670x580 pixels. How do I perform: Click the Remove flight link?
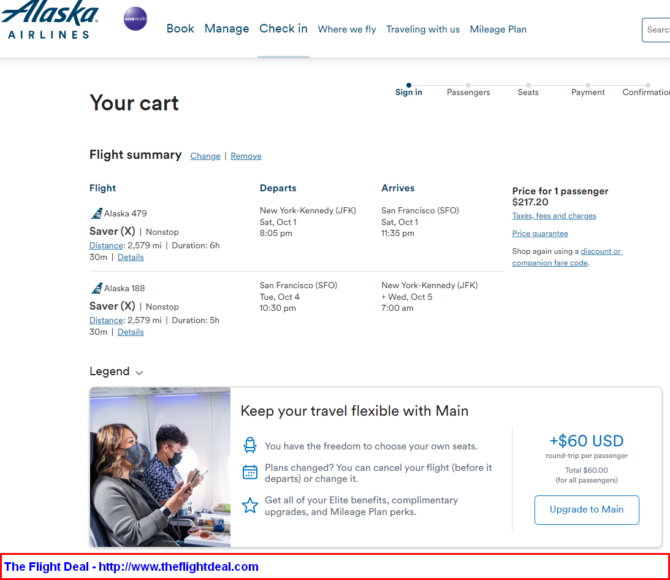click(x=246, y=156)
